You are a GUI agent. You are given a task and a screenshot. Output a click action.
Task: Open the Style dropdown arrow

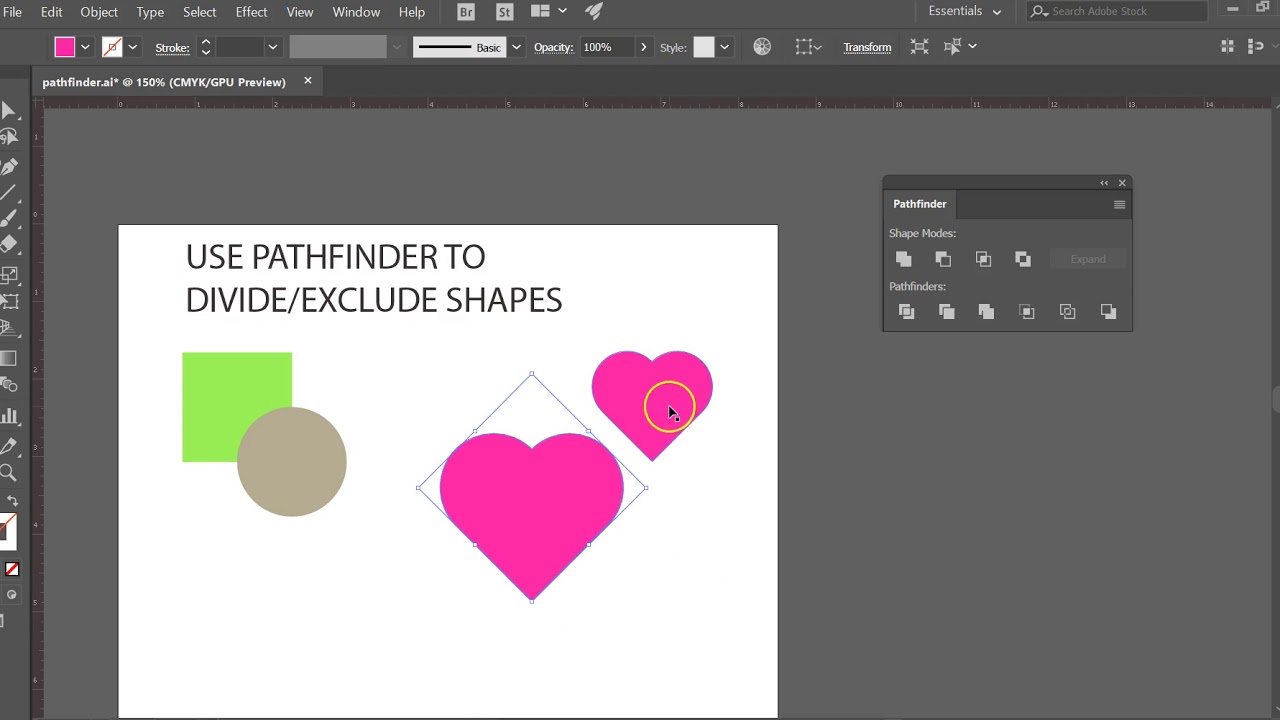[724, 47]
